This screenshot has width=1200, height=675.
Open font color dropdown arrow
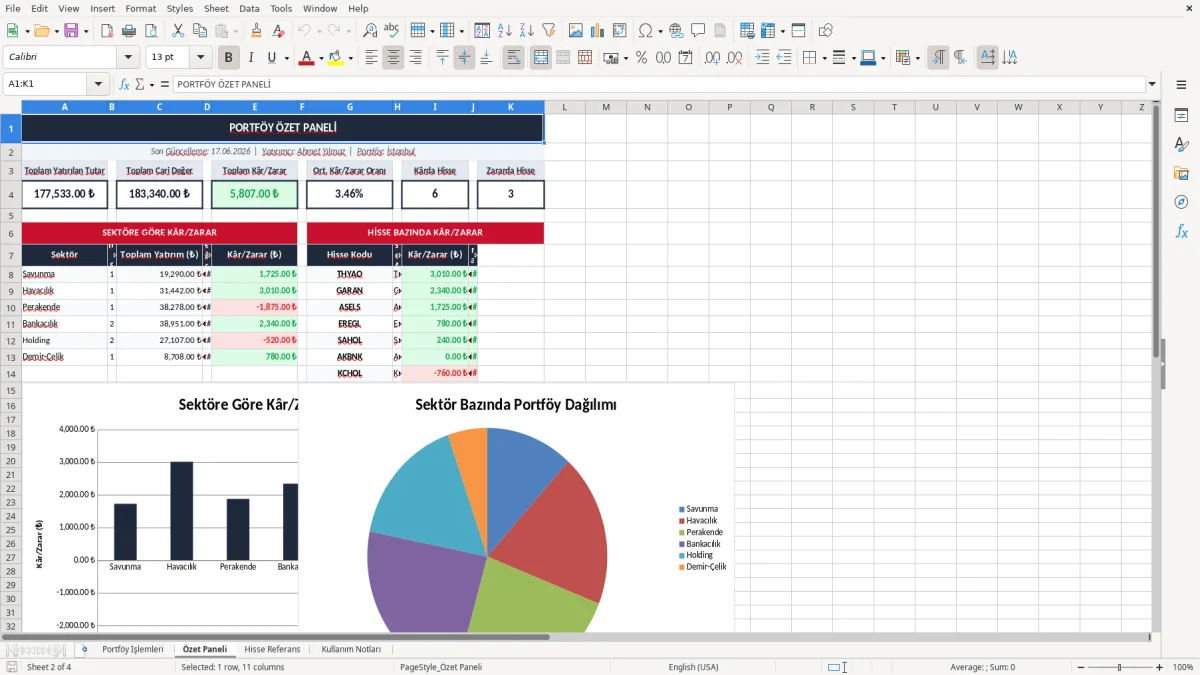pyautogui.click(x=319, y=58)
